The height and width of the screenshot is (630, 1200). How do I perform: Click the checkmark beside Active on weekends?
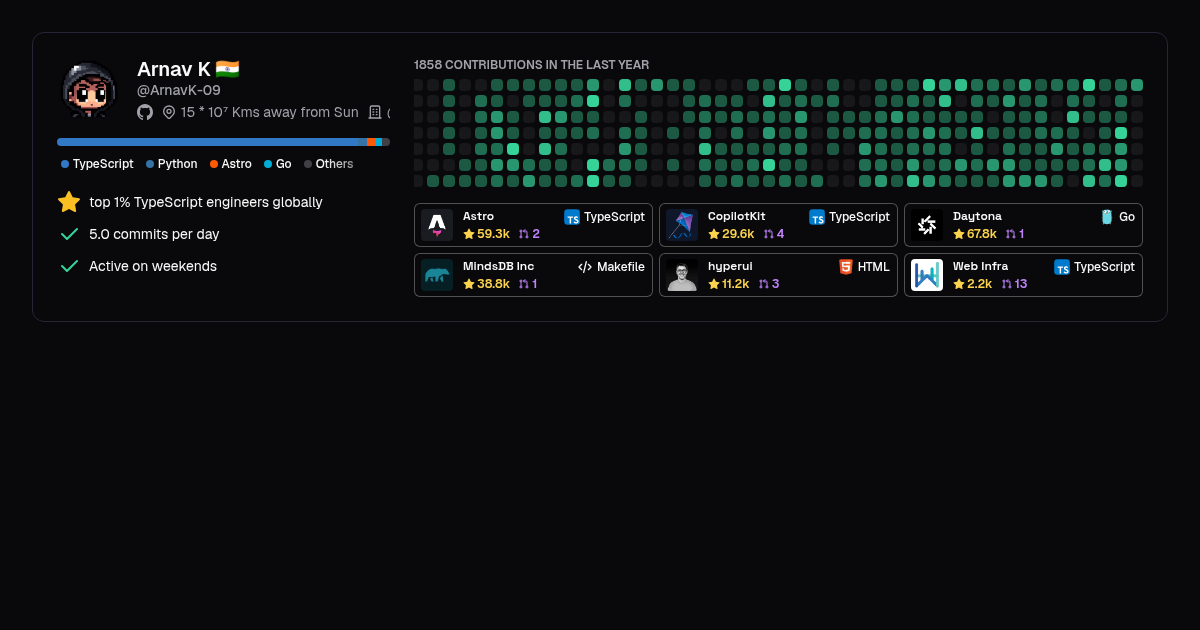(69, 266)
